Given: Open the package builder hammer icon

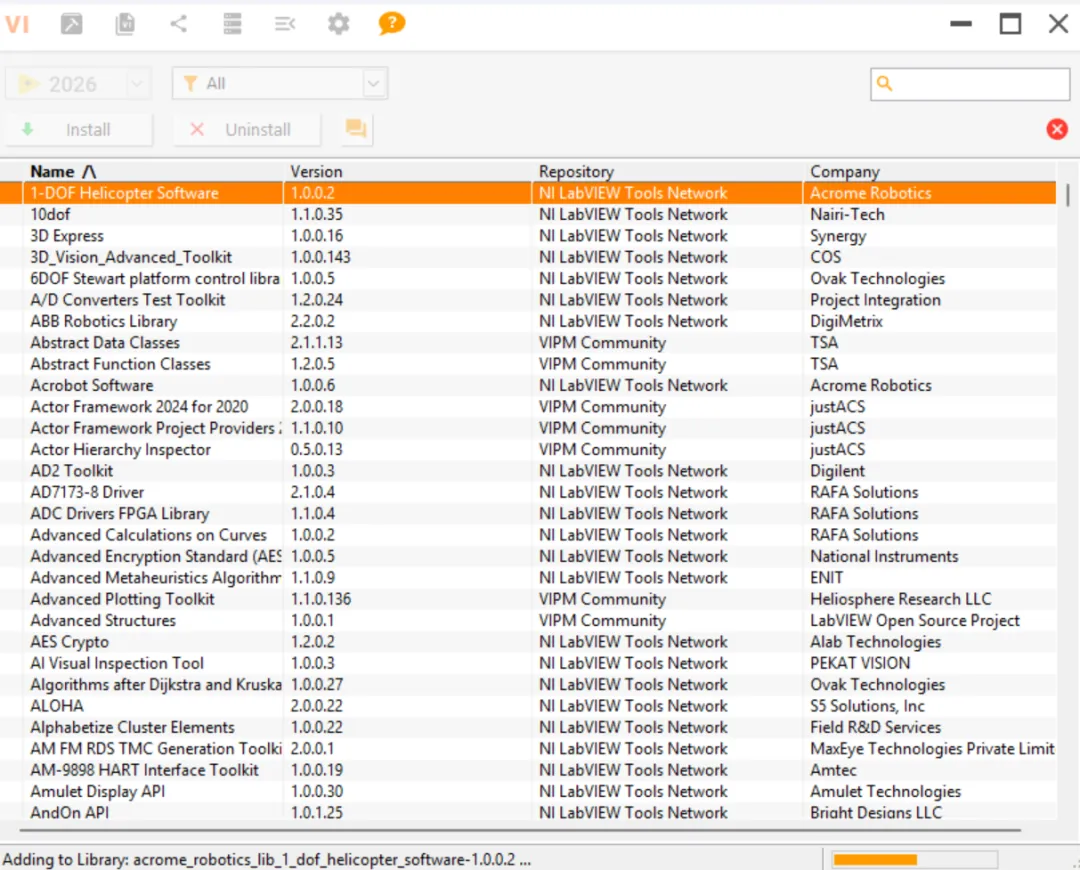Looking at the screenshot, I should coord(72,24).
